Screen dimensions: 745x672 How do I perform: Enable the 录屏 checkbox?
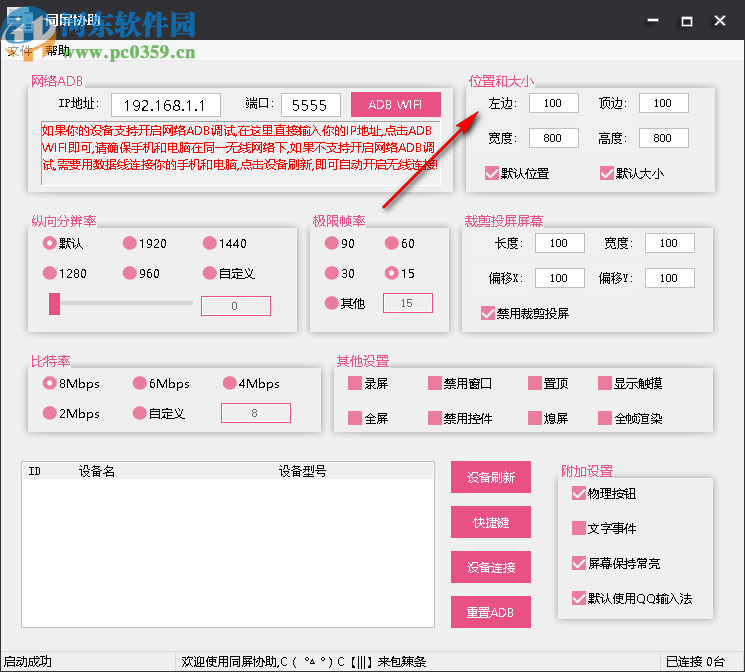(355, 383)
